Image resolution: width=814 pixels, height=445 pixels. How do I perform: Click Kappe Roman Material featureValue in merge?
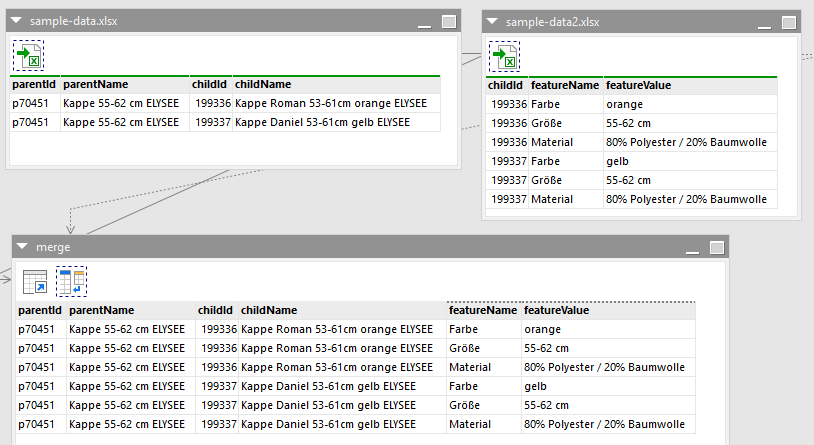[x=608, y=367]
